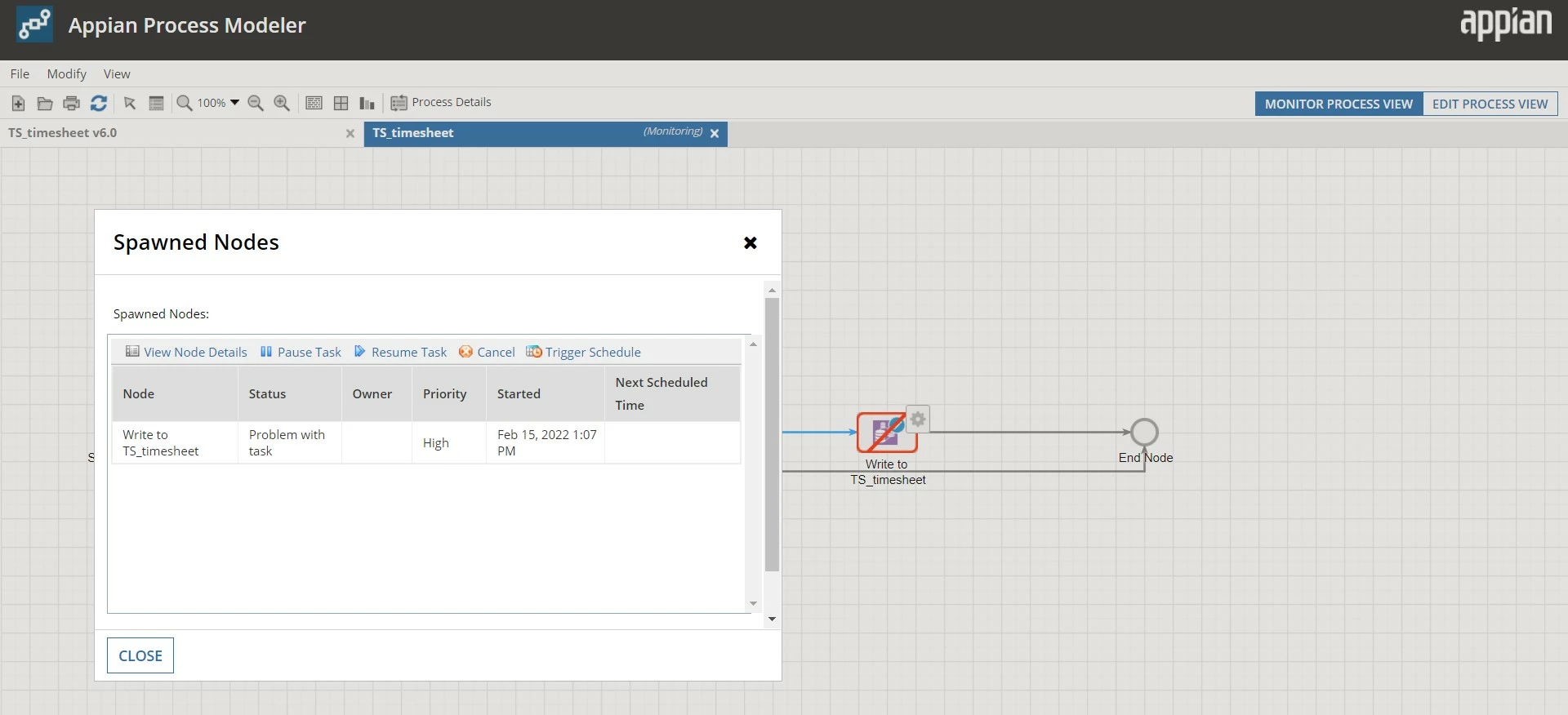Image resolution: width=1568 pixels, height=715 pixels.
Task: Click the CLOSE button in the dialog
Action: [x=140, y=655]
